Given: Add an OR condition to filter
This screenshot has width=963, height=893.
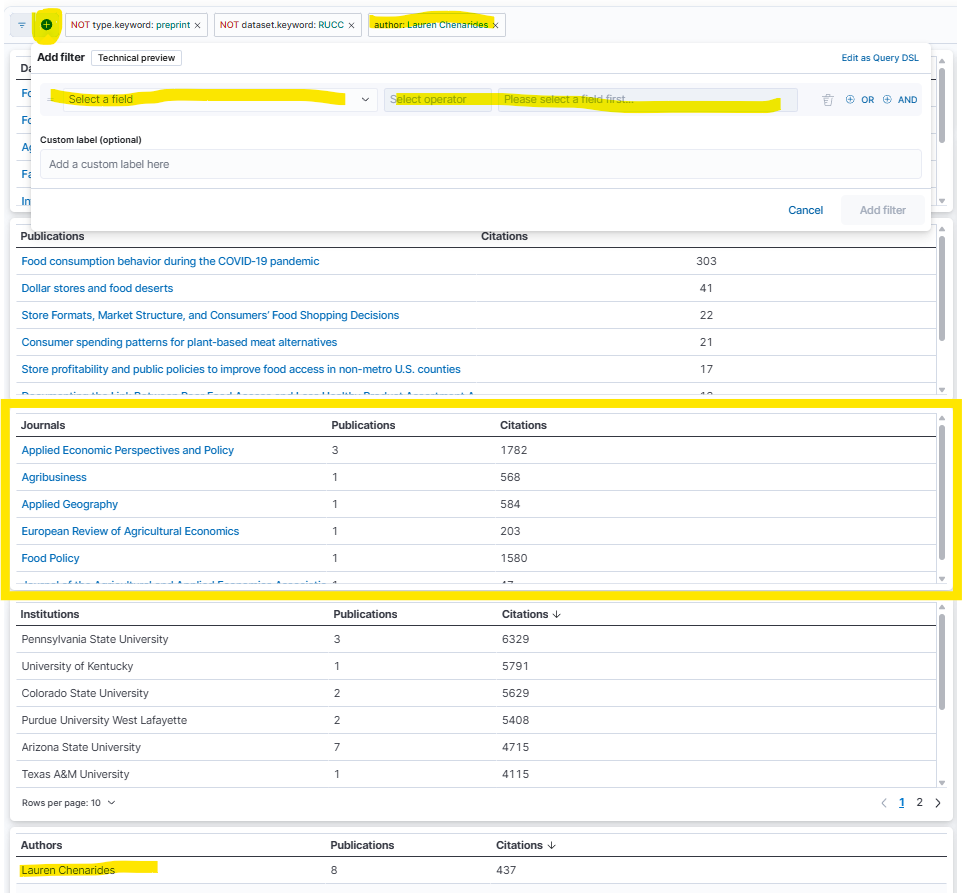Looking at the screenshot, I should tap(859, 100).
